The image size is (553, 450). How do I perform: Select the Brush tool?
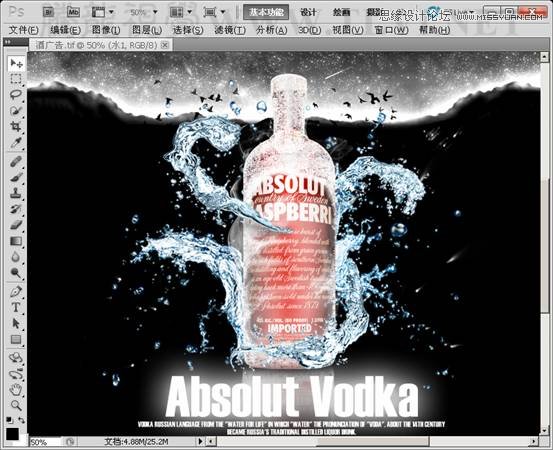coord(16,177)
